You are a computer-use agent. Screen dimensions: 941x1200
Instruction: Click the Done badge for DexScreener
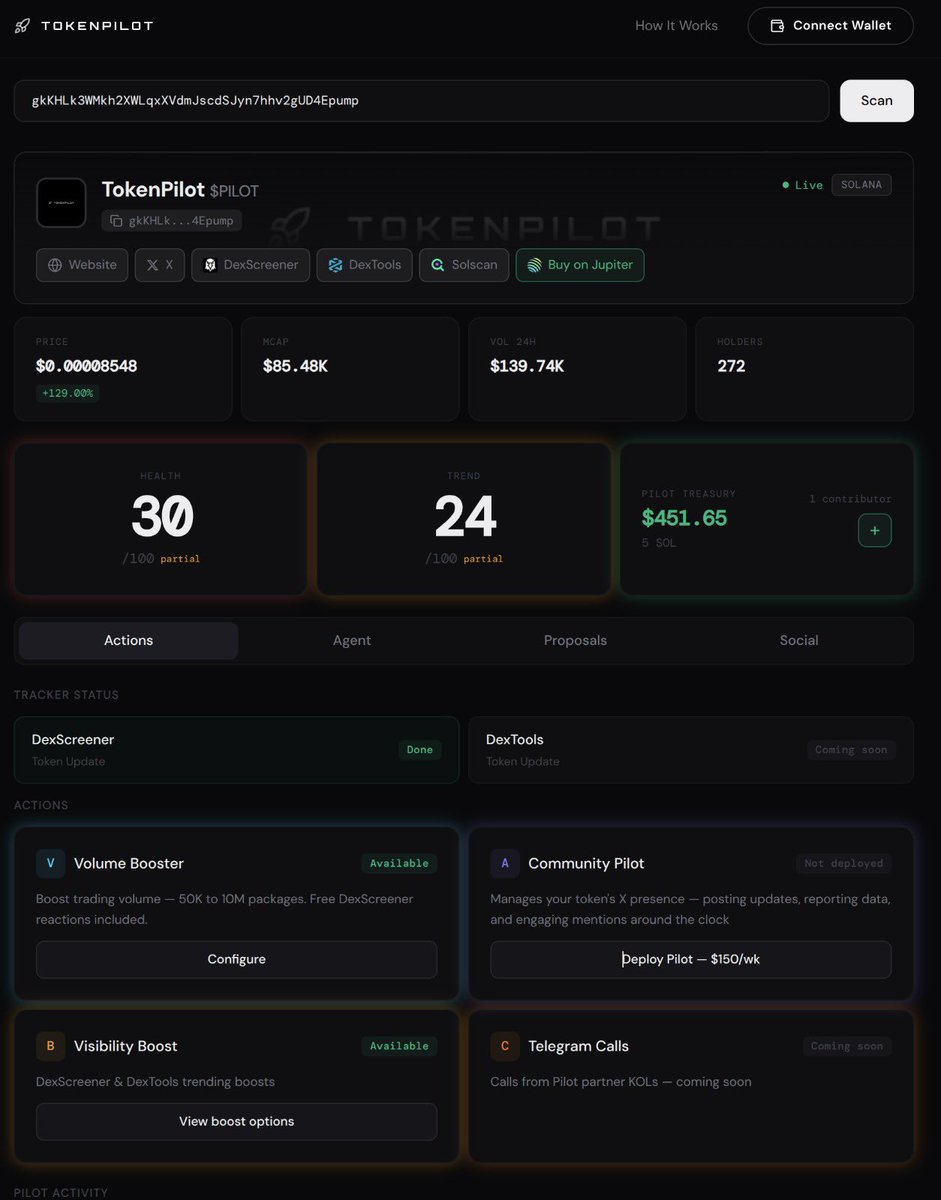(420, 750)
